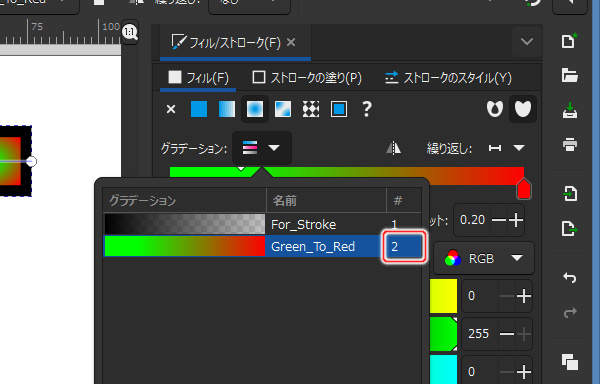Sort by the グラデーション column header
Image resolution: width=600 pixels, height=384 pixels.
click(x=184, y=200)
